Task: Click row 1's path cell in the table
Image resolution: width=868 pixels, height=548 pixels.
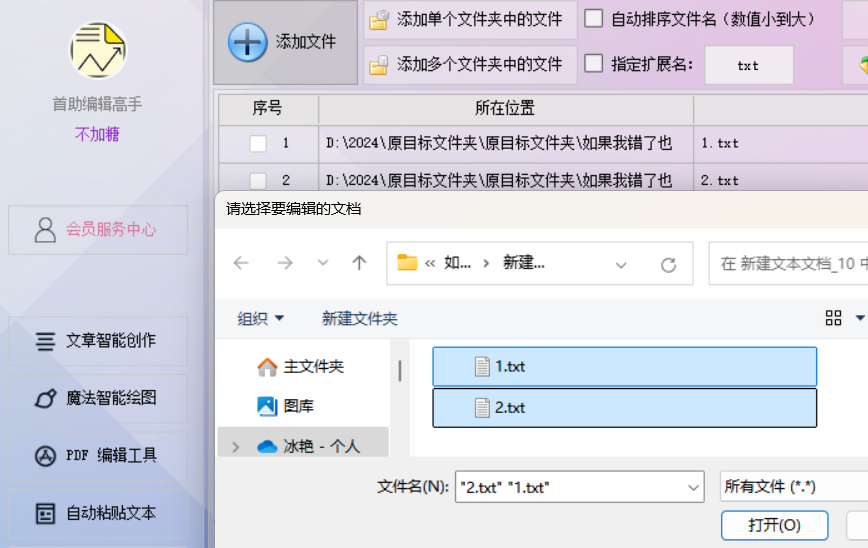Action: click(x=506, y=144)
